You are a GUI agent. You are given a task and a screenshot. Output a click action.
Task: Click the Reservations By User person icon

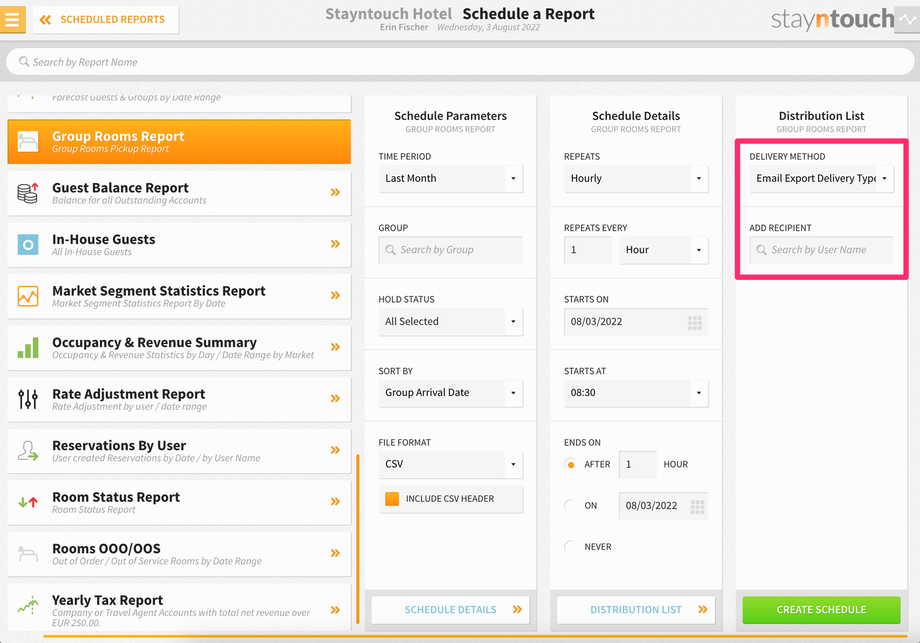tap(28, 451)
